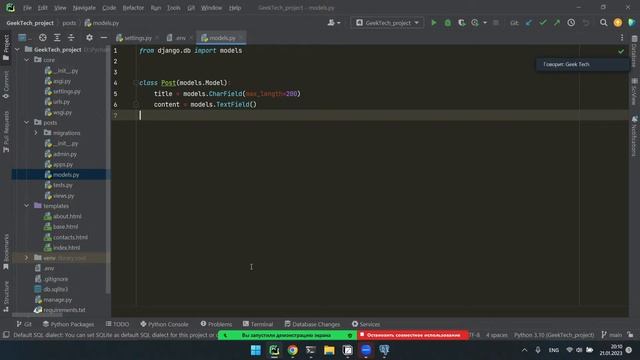The height and width of the screenshot is (360, 640).
Task: Expand the migrations folder
Action: [x=36, y=133]
